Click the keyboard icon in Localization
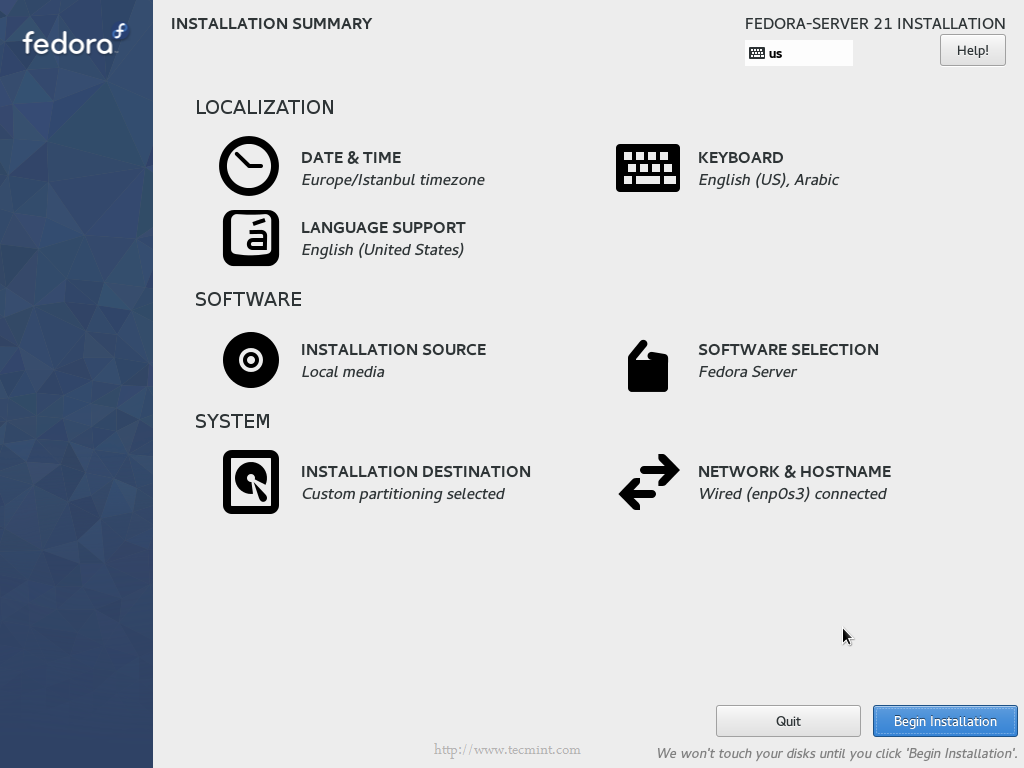The width and height of the screenshot is (1024, 768). (x=647, y=168)
